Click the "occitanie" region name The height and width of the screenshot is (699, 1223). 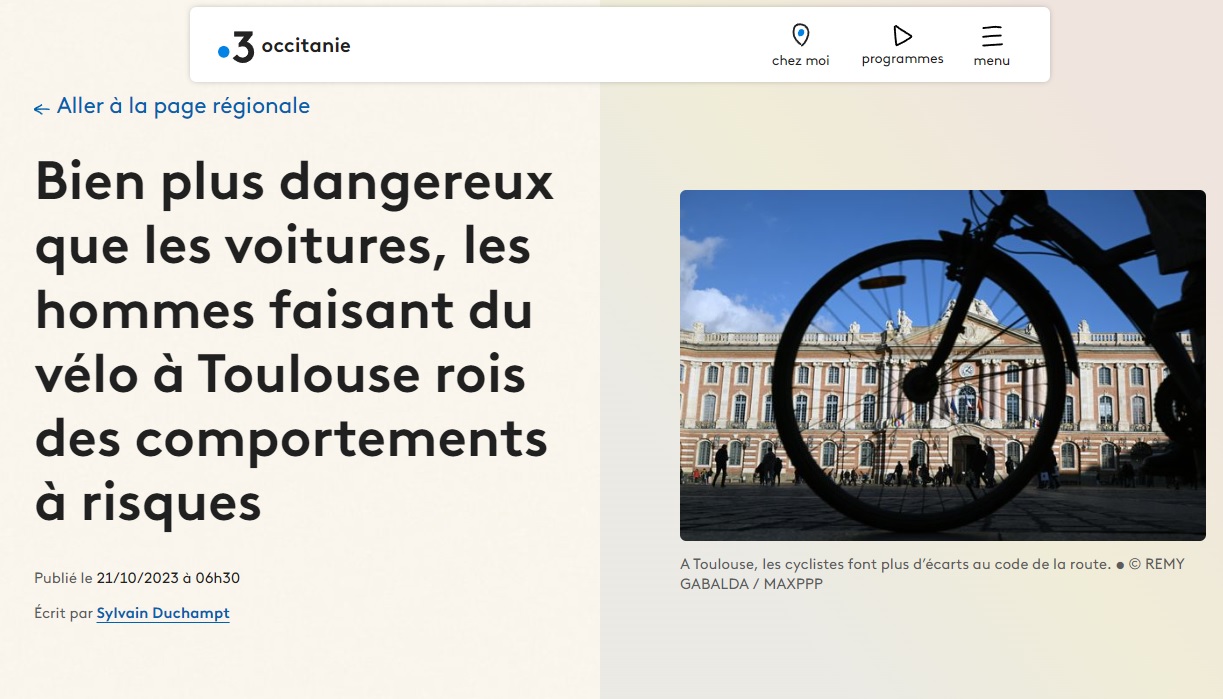click(x=305, y=46)
